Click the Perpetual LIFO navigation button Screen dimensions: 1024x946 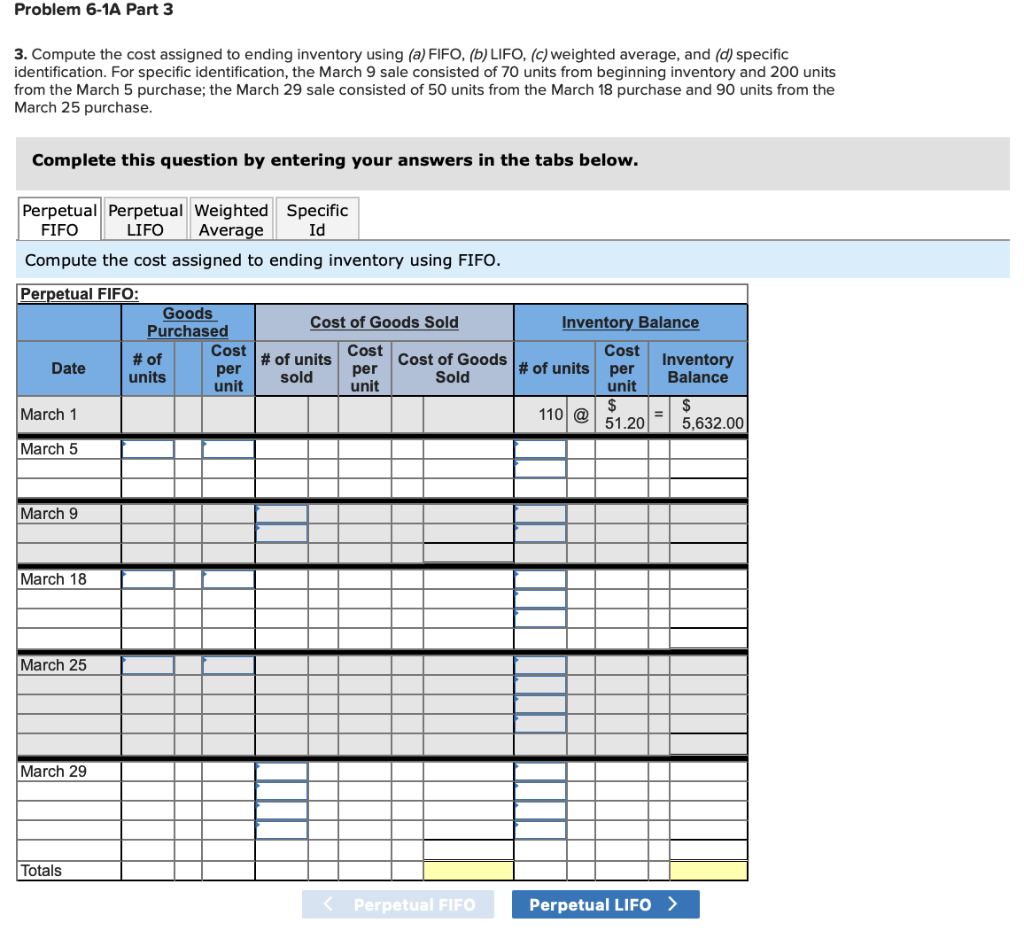pos(605,904)
